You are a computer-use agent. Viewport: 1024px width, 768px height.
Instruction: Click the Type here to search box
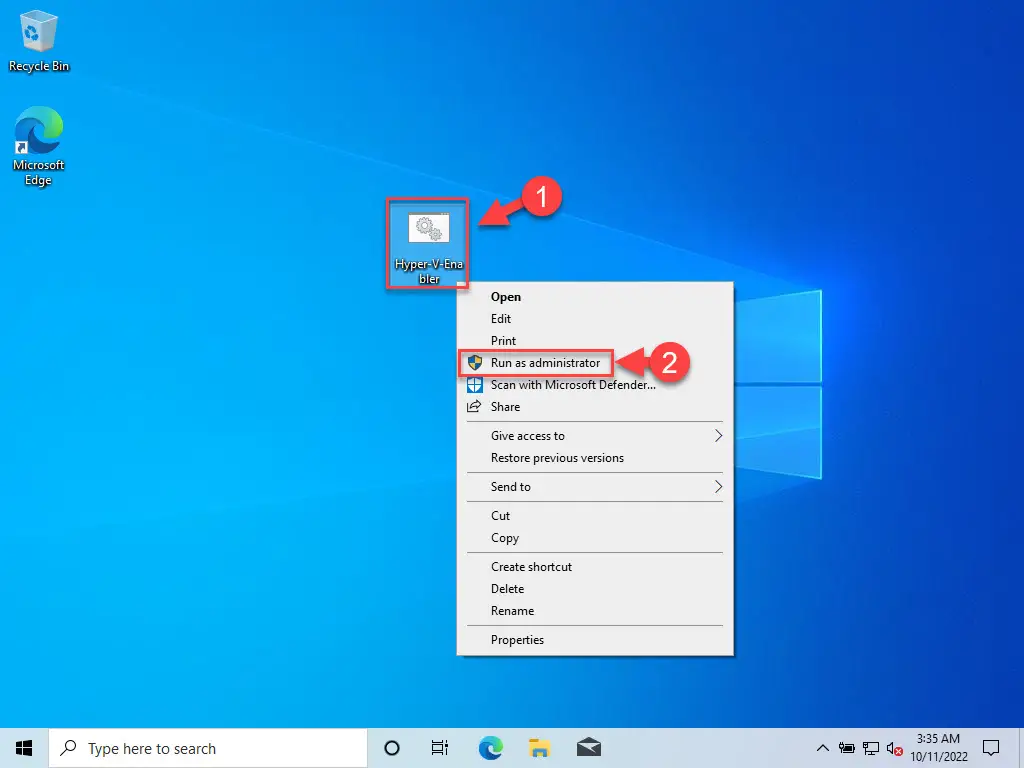[208, 748]
